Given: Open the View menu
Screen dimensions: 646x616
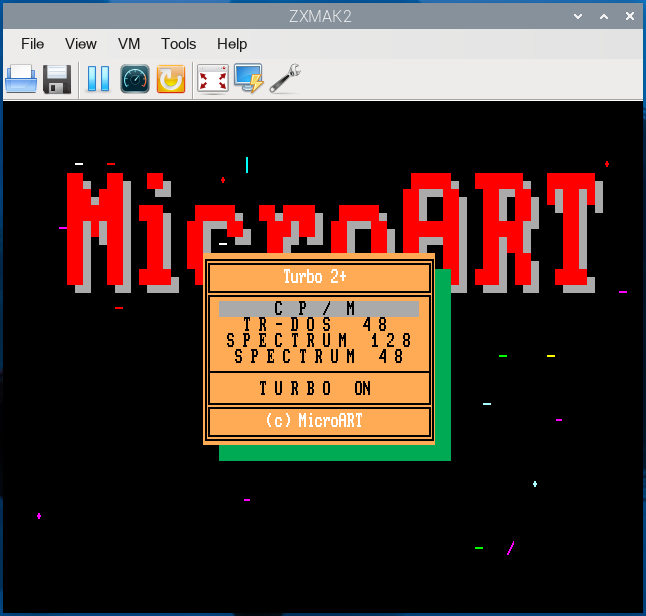Looking at the screenshot, I should (x=81, y=44).
